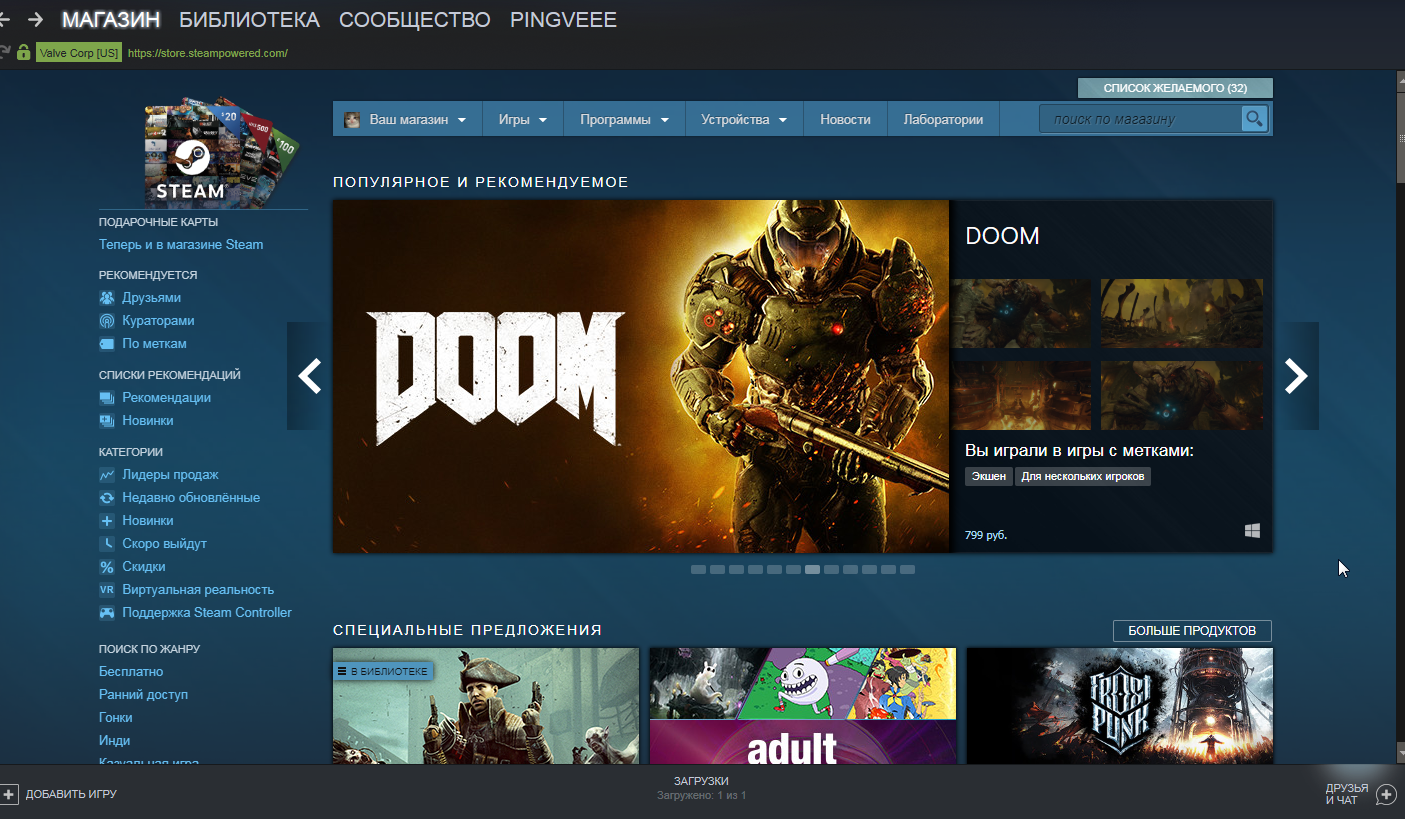Open the Ранний доступ genre link

[x=143, y=695]
